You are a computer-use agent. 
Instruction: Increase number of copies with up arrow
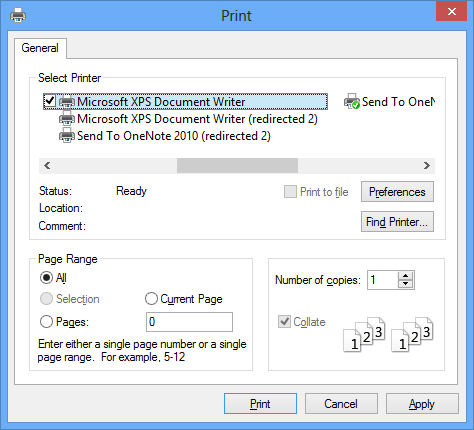click(x=405, y=276)
